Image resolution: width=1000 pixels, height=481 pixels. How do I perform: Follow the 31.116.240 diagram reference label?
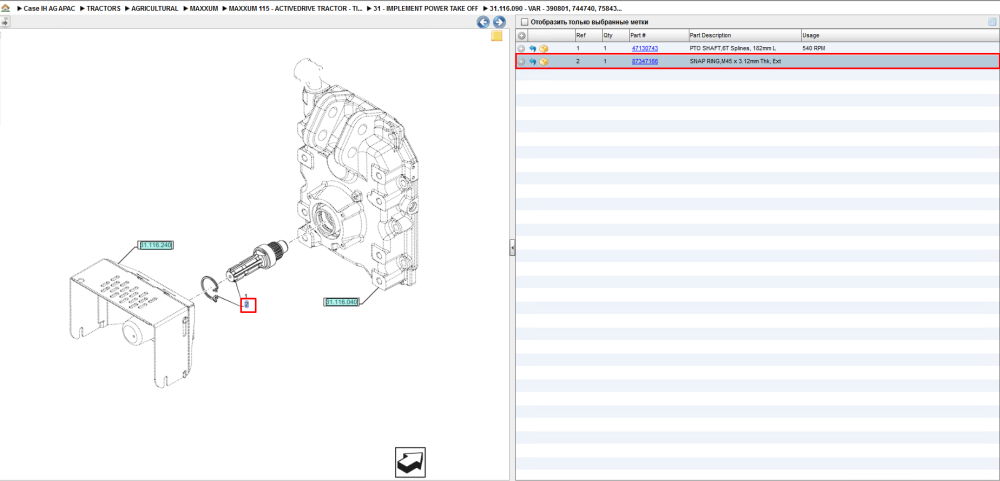pyautogui.click(x=156, y=245)
